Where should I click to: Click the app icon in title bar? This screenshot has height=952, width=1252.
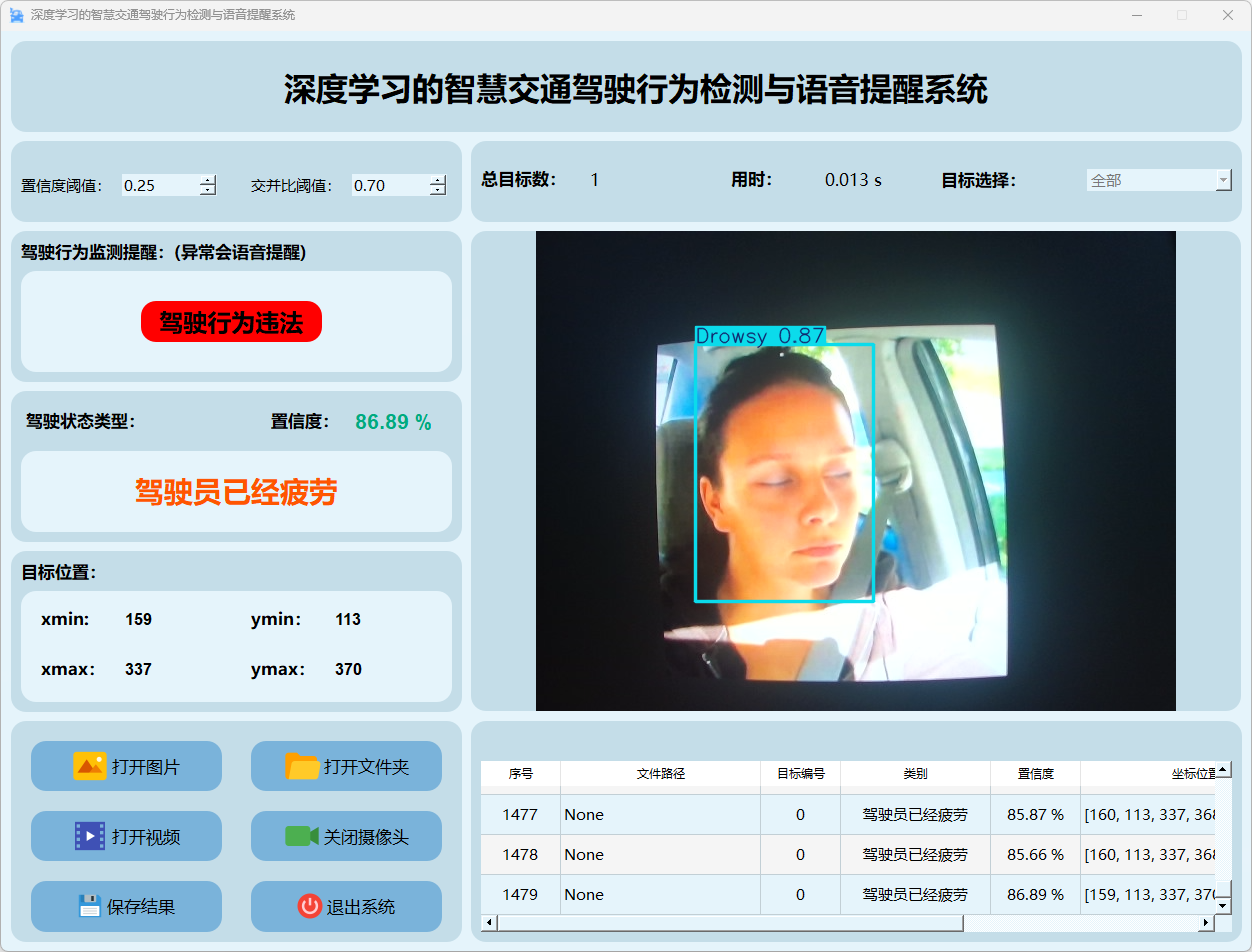16,15
